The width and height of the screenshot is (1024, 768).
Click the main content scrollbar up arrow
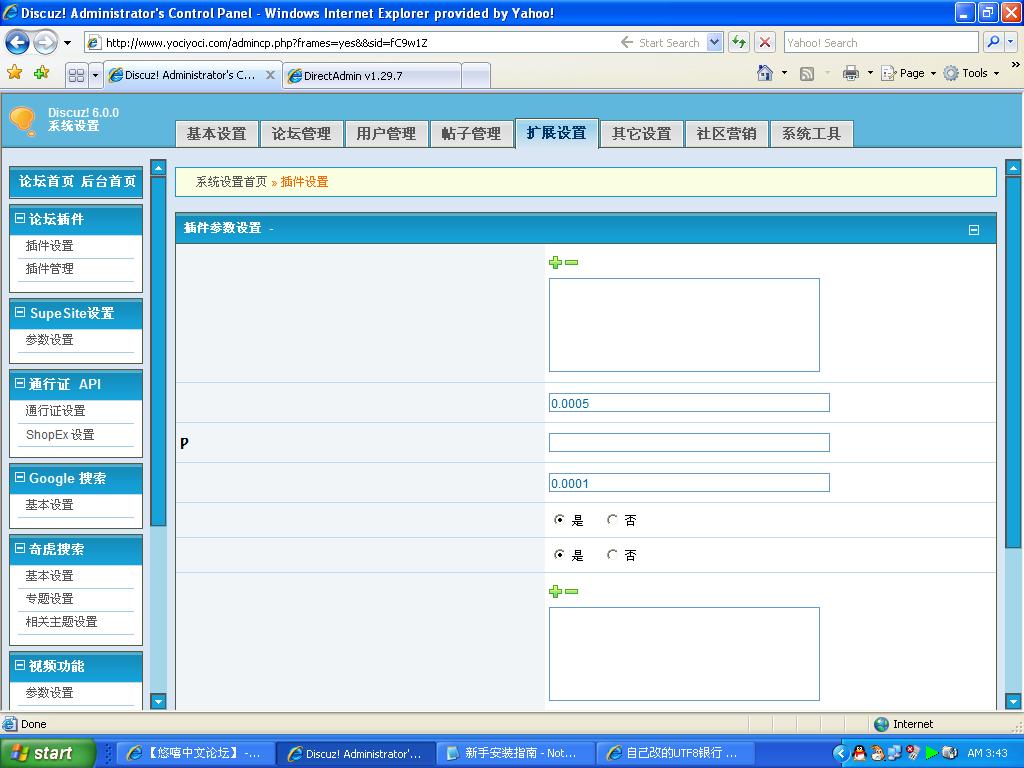1013,168
